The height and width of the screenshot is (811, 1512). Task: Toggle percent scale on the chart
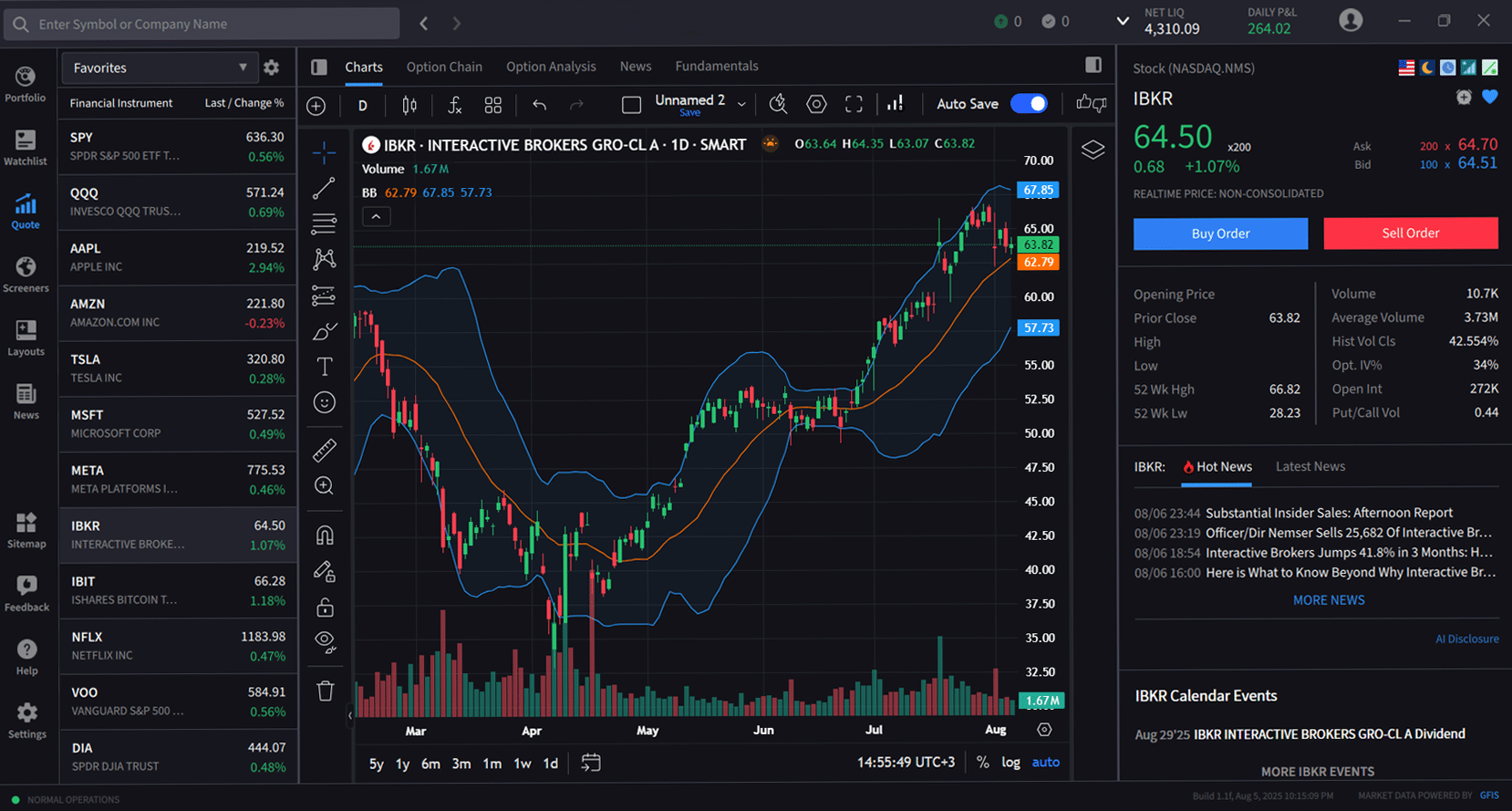click(x=982, y=763)
